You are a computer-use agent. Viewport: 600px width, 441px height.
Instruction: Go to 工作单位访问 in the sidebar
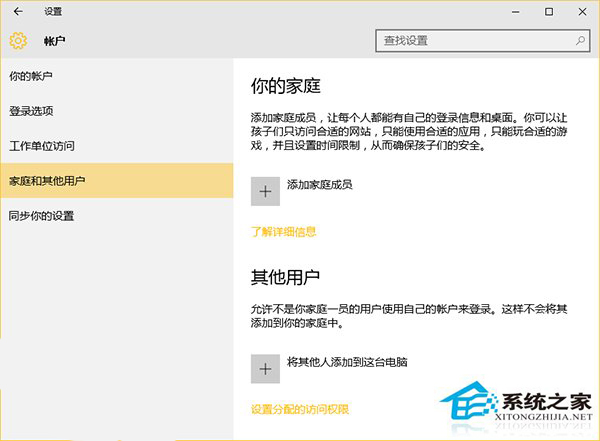click(117, 146)
